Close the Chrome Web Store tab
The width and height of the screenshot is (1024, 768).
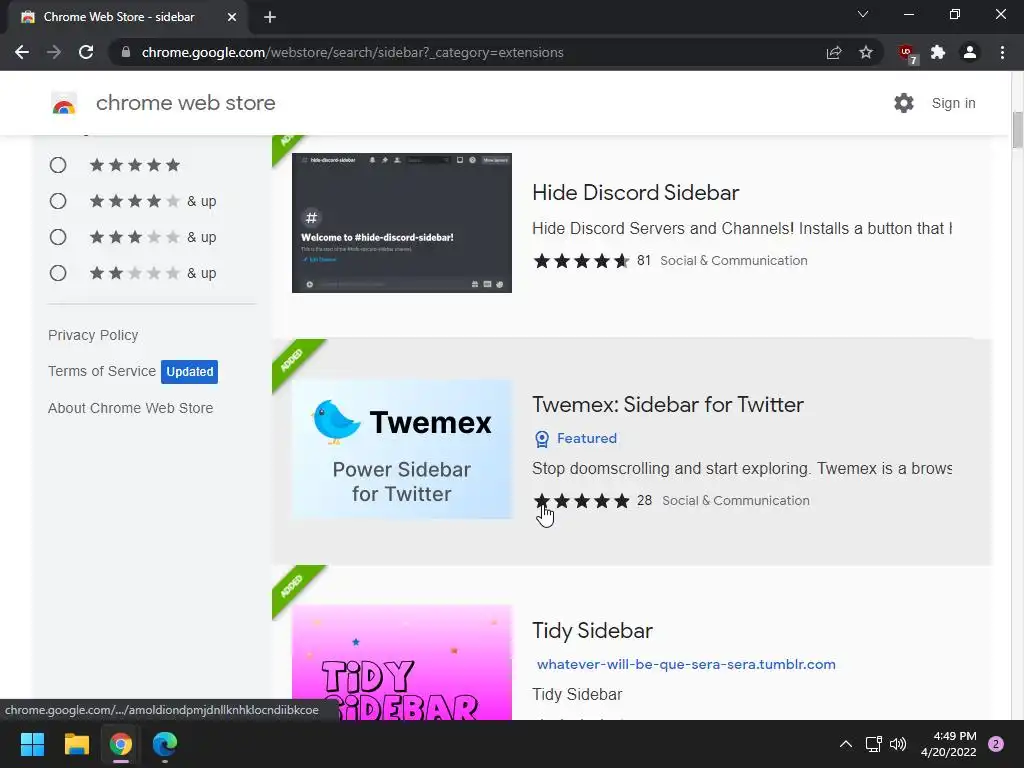(232, 17)
